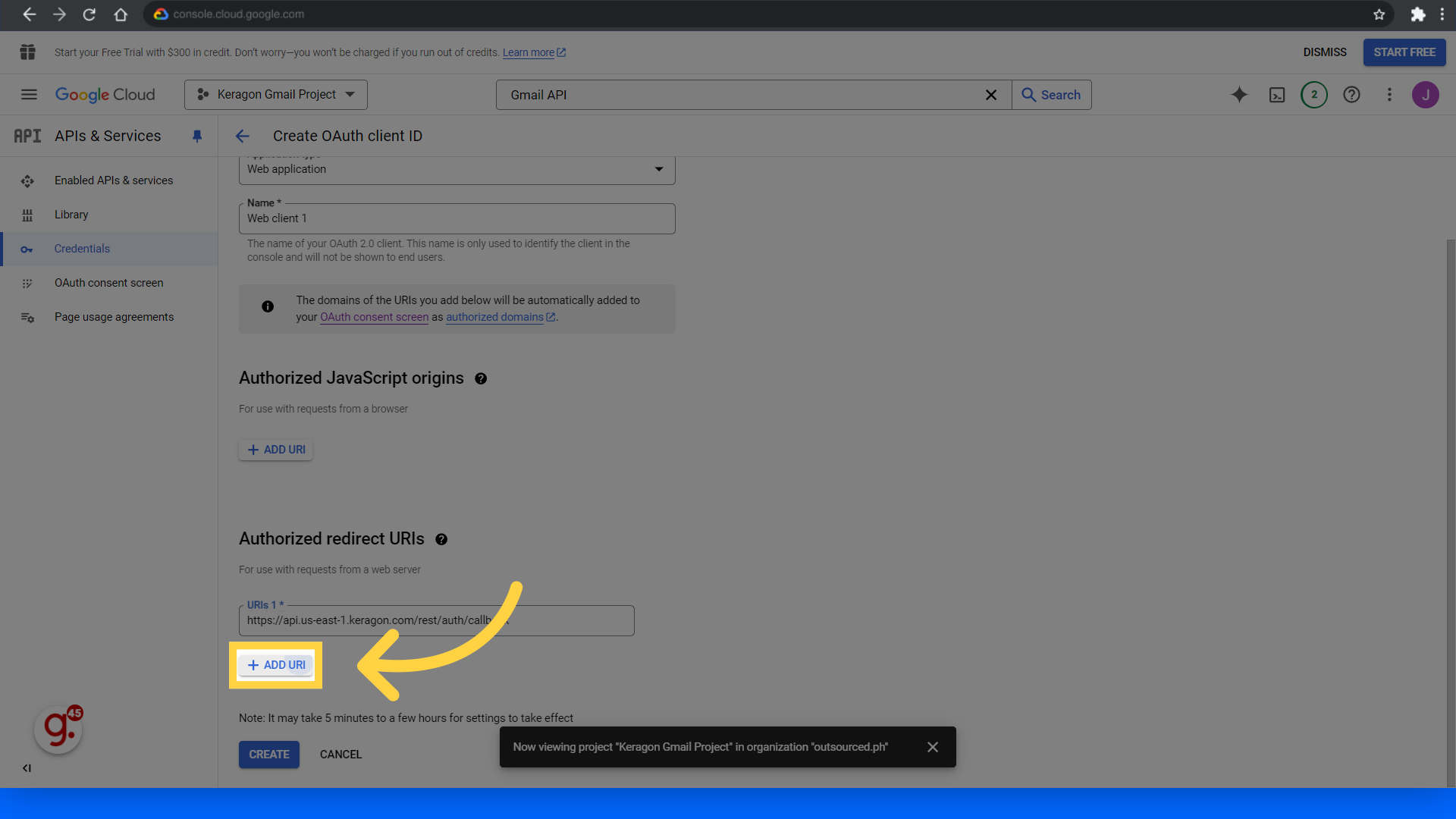Open the browser three-dot menu
1456x819 pixels.
(x=1442, y=14)
